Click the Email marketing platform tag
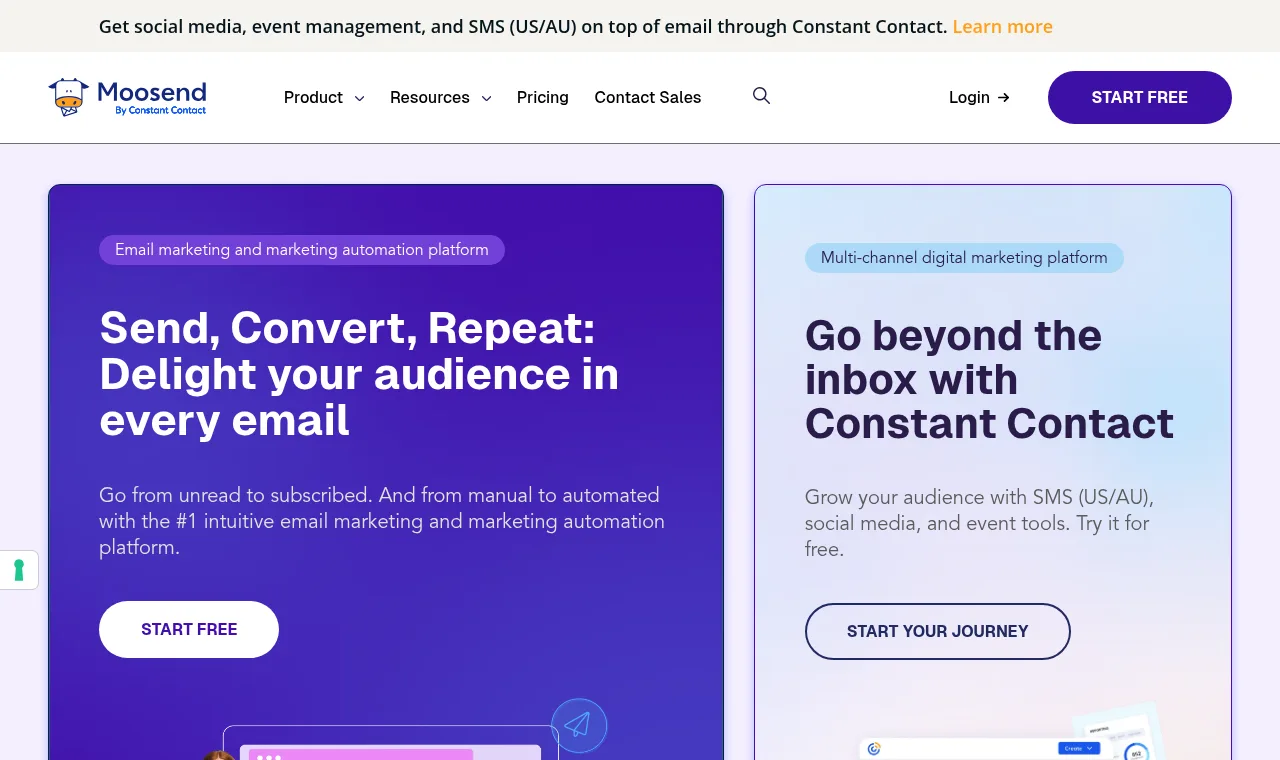The image size is (1280, 760). [302, 250]
